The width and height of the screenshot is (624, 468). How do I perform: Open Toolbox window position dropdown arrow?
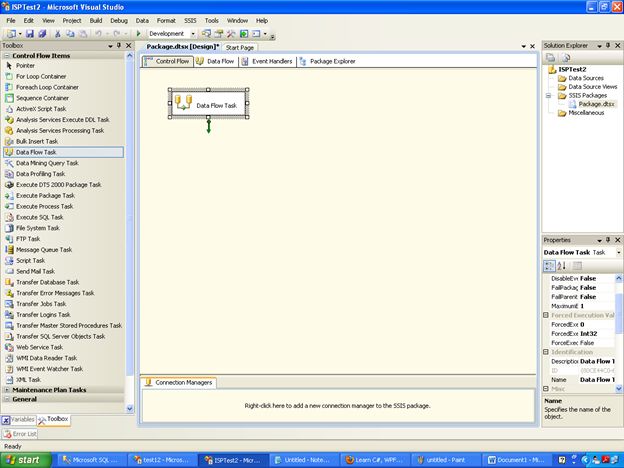click(110, 46)
